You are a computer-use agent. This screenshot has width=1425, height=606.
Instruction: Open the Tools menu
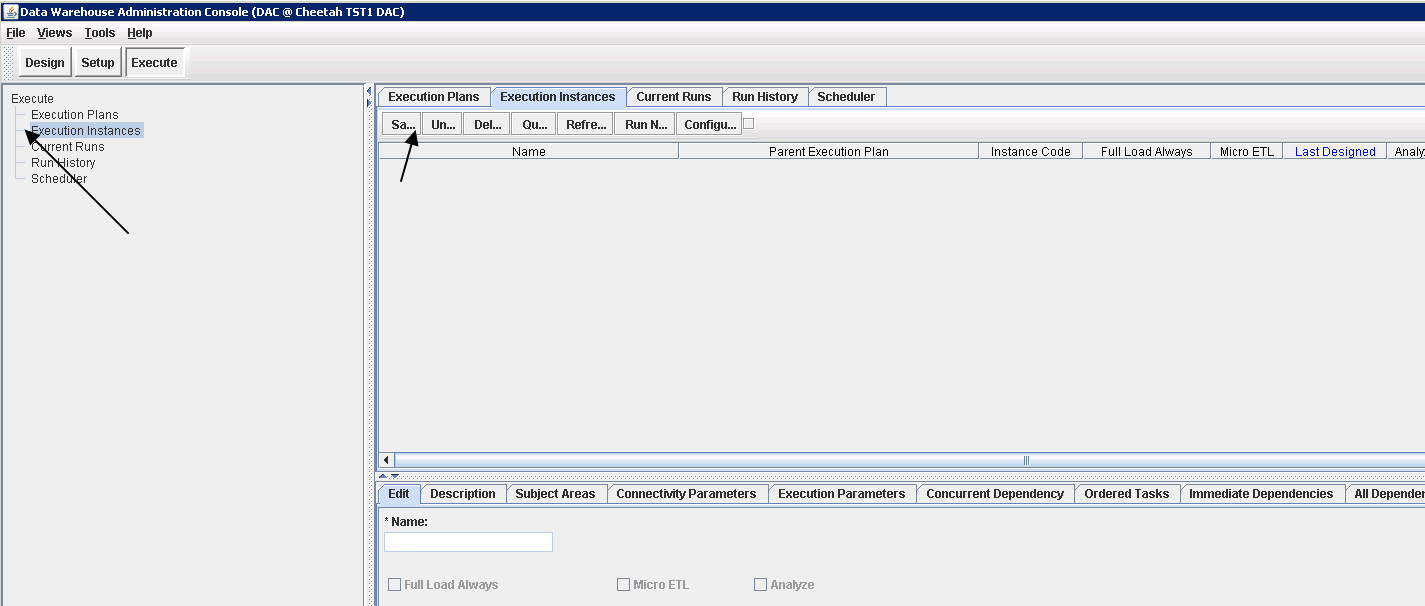pyautogui.click(x=99, y=32)
